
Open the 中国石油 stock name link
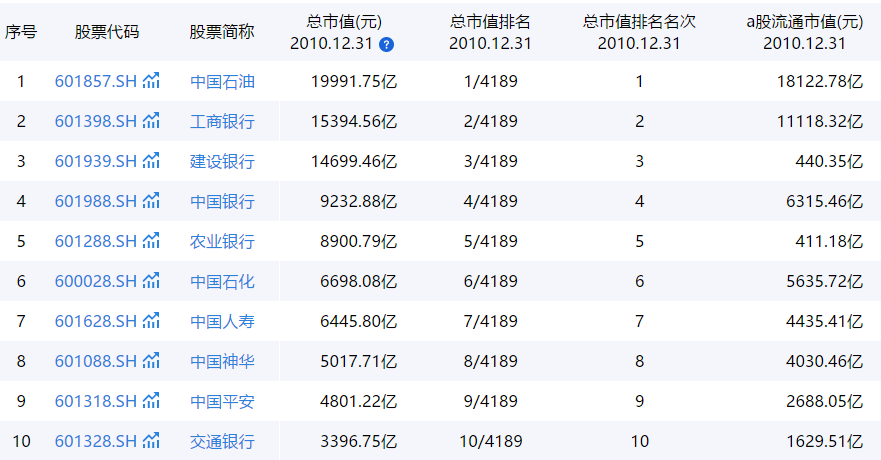[222, 81]
